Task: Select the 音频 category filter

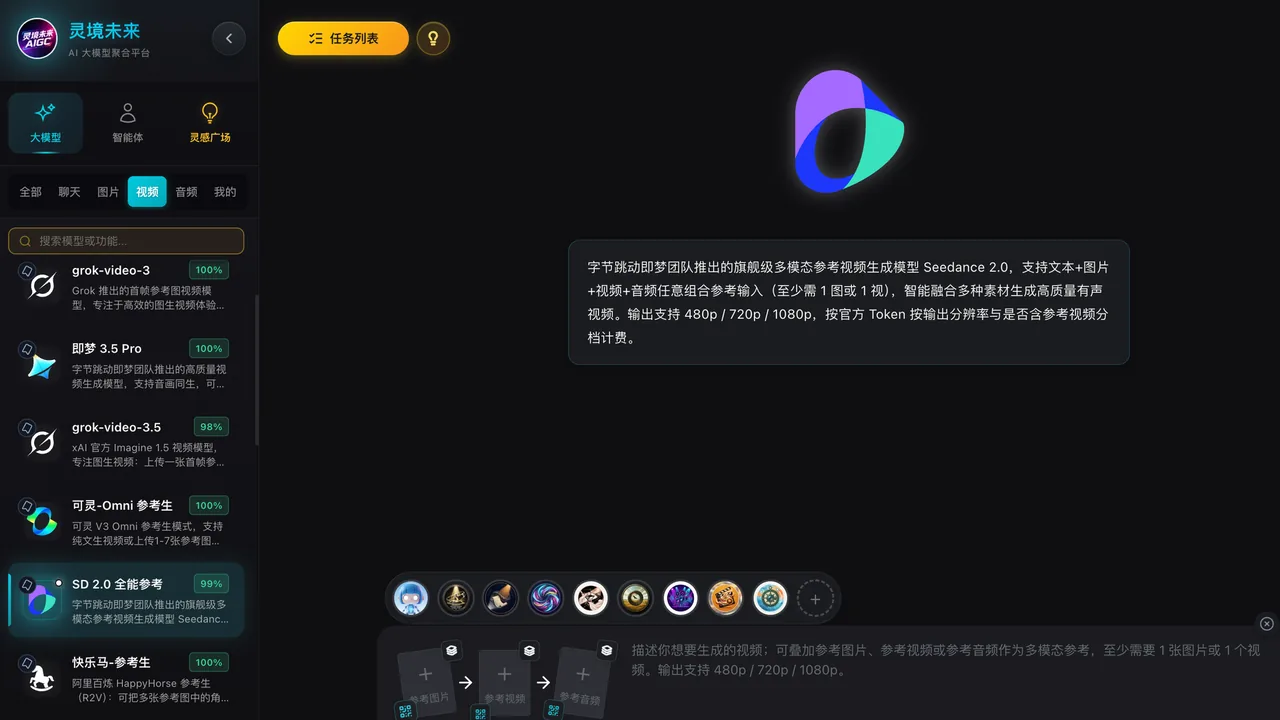Action: pos(186,192)
